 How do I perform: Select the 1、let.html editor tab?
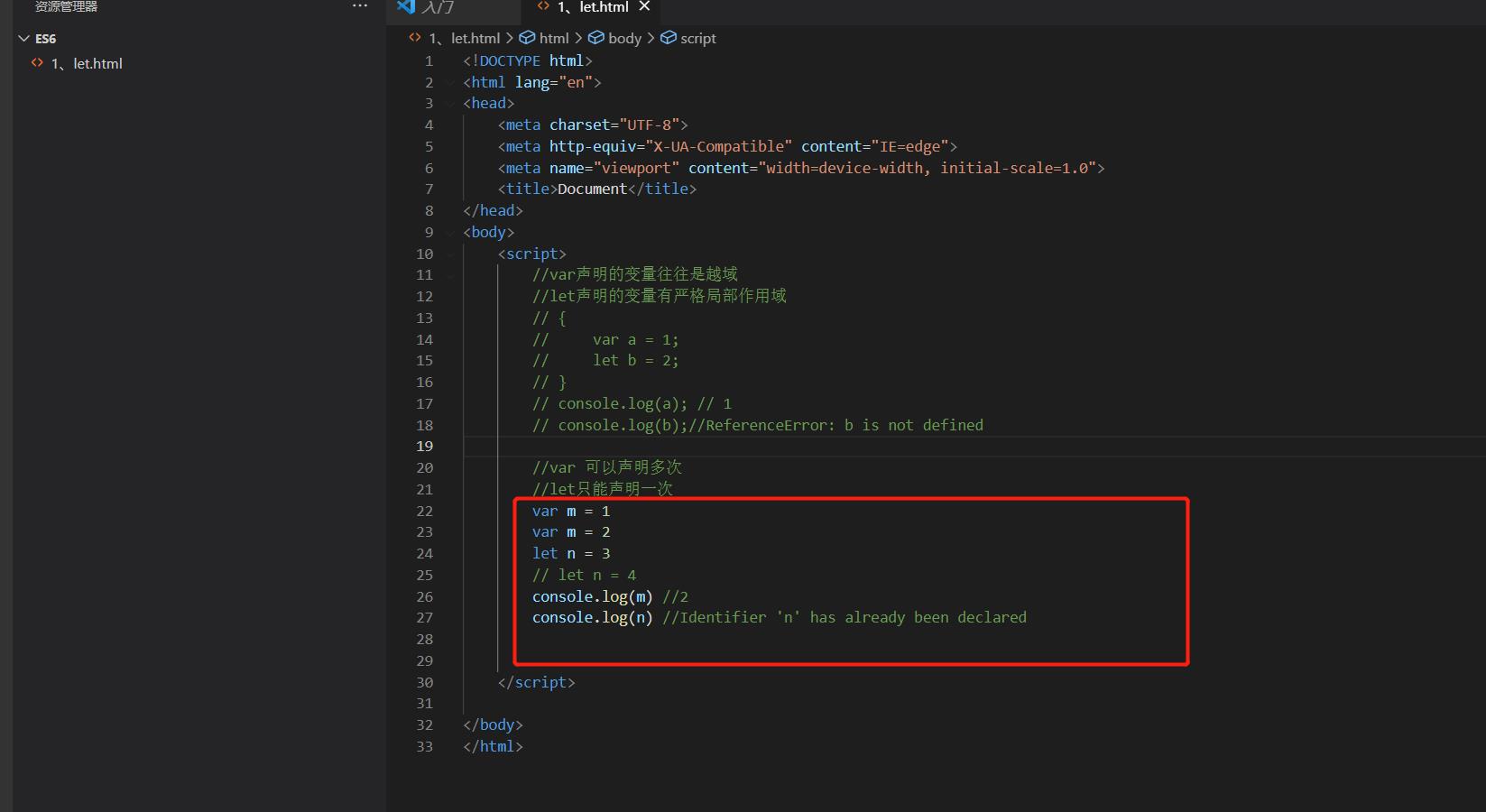pyautogui.click(x=592, y=7)
